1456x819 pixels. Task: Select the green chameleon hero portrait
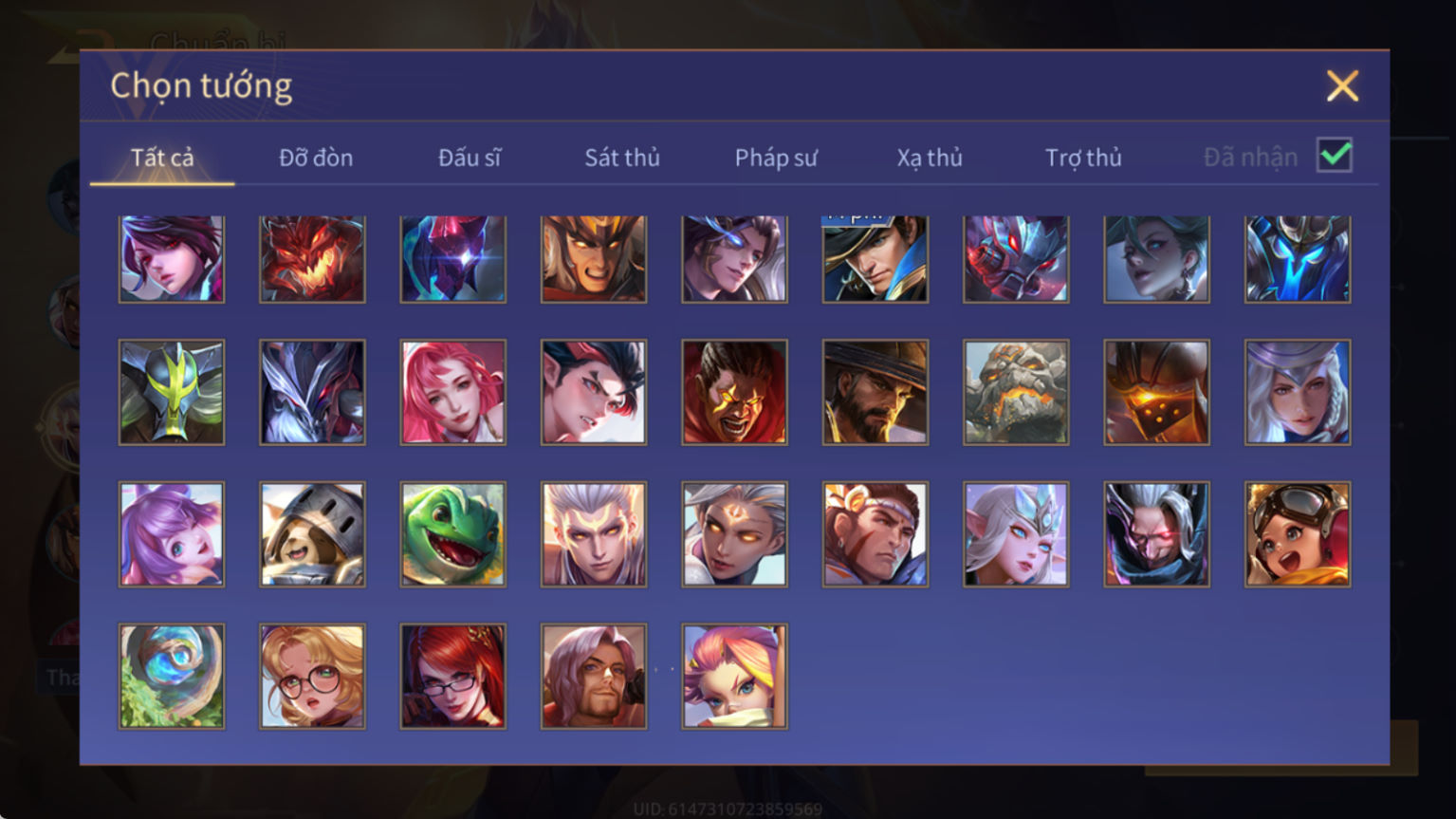pyautogui.click(x=453, y=534)
